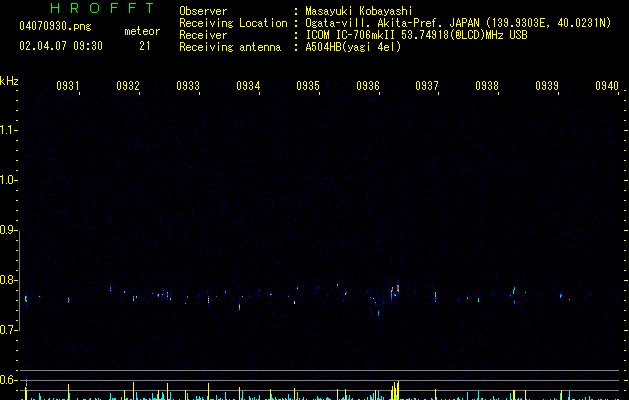This screenshot has height=400, width=629.
Task: Click observer name Masayuki Kobayashi
Action: tap(359, 11)
